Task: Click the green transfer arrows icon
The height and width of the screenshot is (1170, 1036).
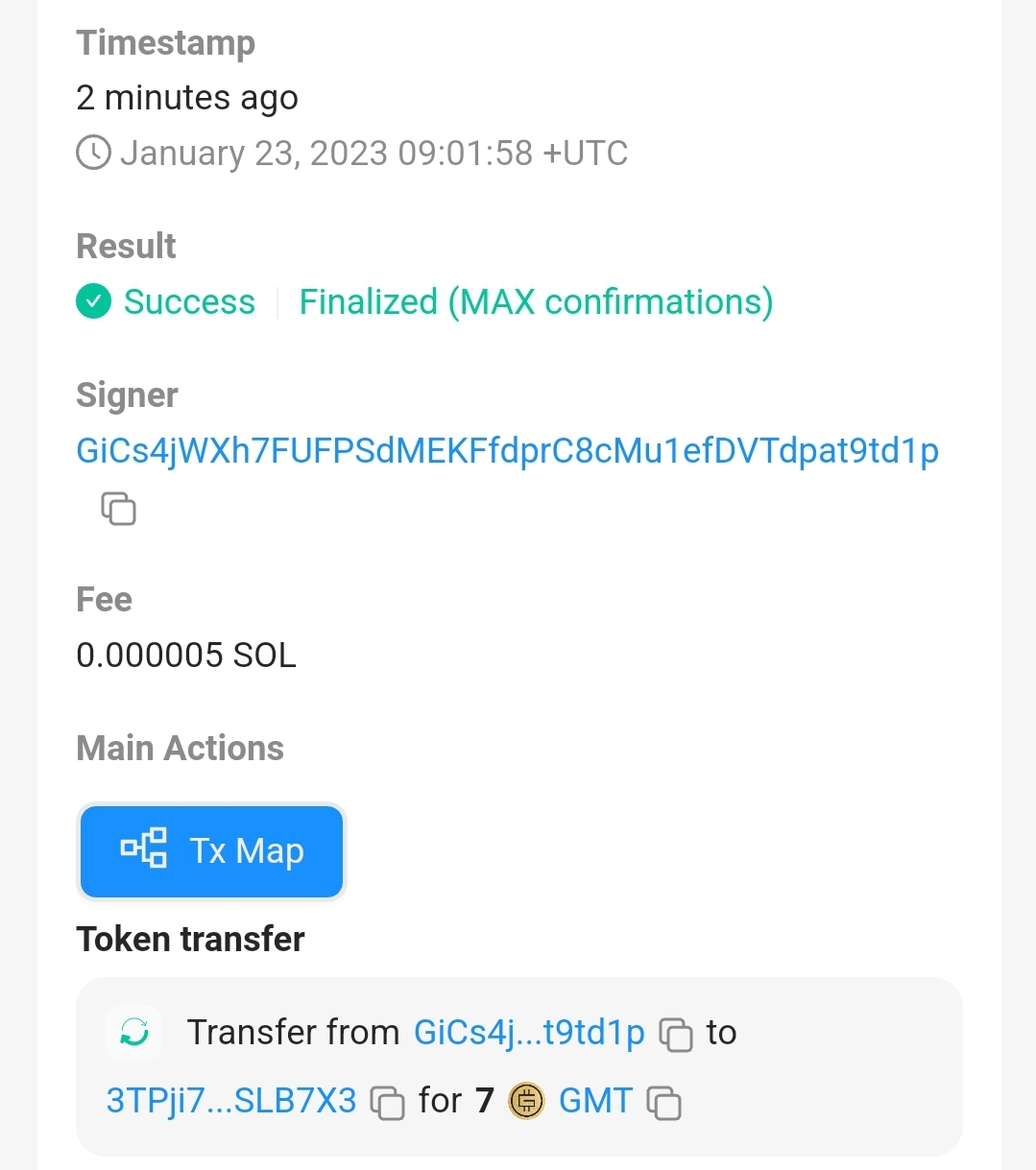Action: click(134, 1033)
